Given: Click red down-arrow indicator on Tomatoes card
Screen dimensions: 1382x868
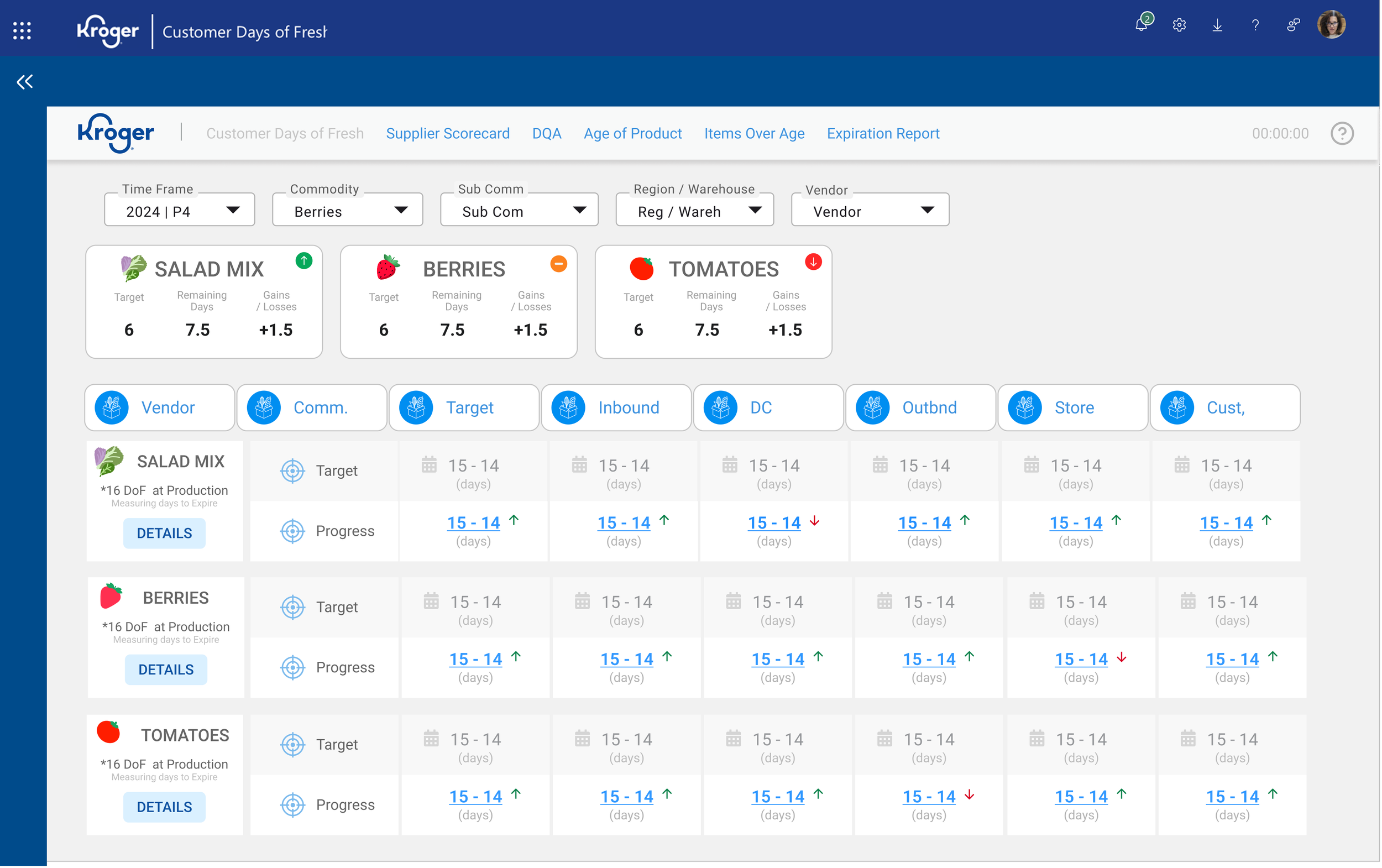Looking at the screenshot, I should tap(813, 262).
